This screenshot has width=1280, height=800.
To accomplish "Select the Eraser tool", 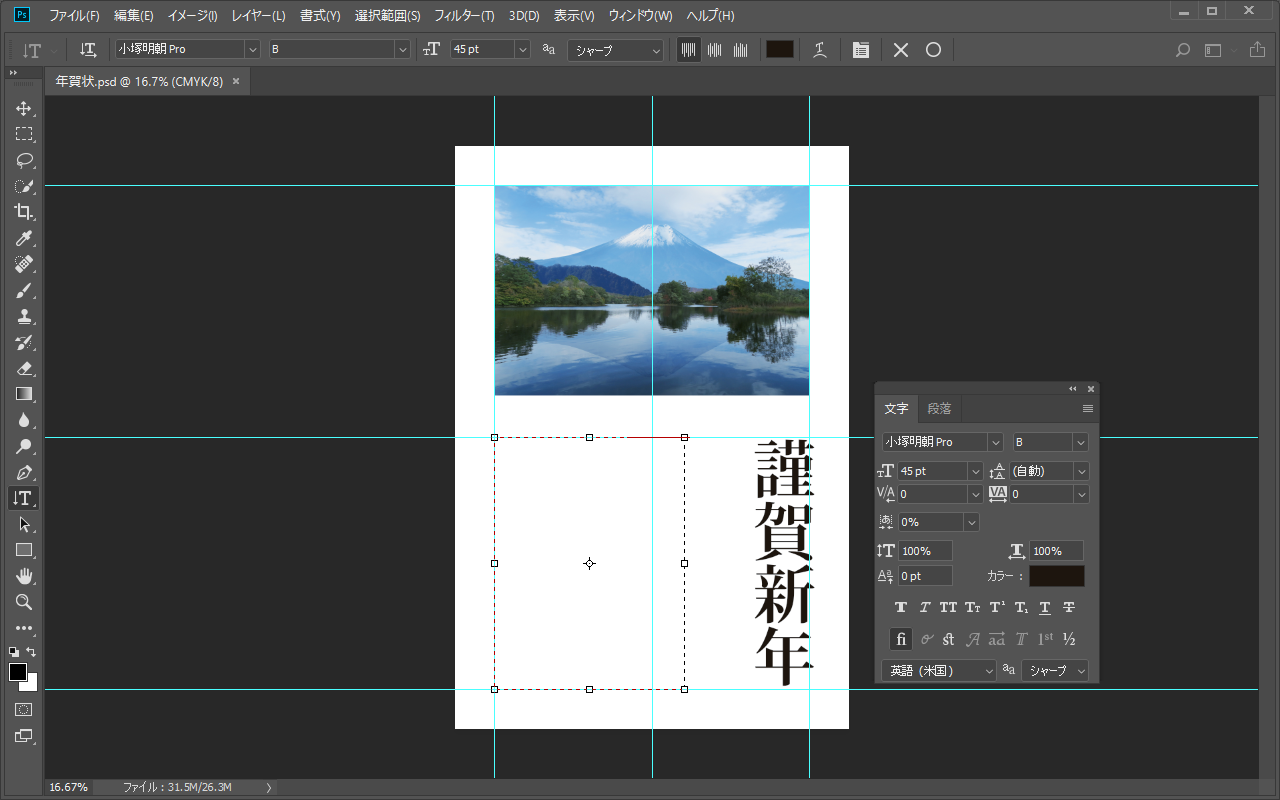I will [x=24, y=368].
